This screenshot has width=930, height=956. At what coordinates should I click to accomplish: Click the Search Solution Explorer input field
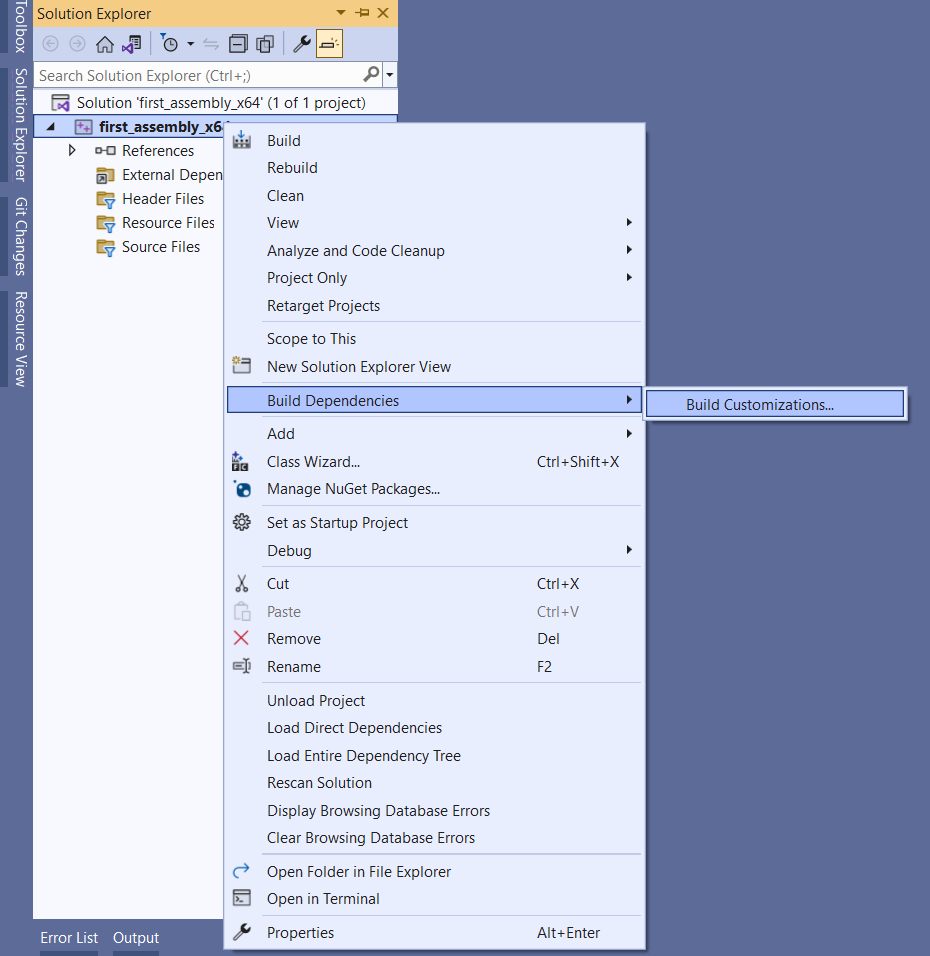[198, 75]
